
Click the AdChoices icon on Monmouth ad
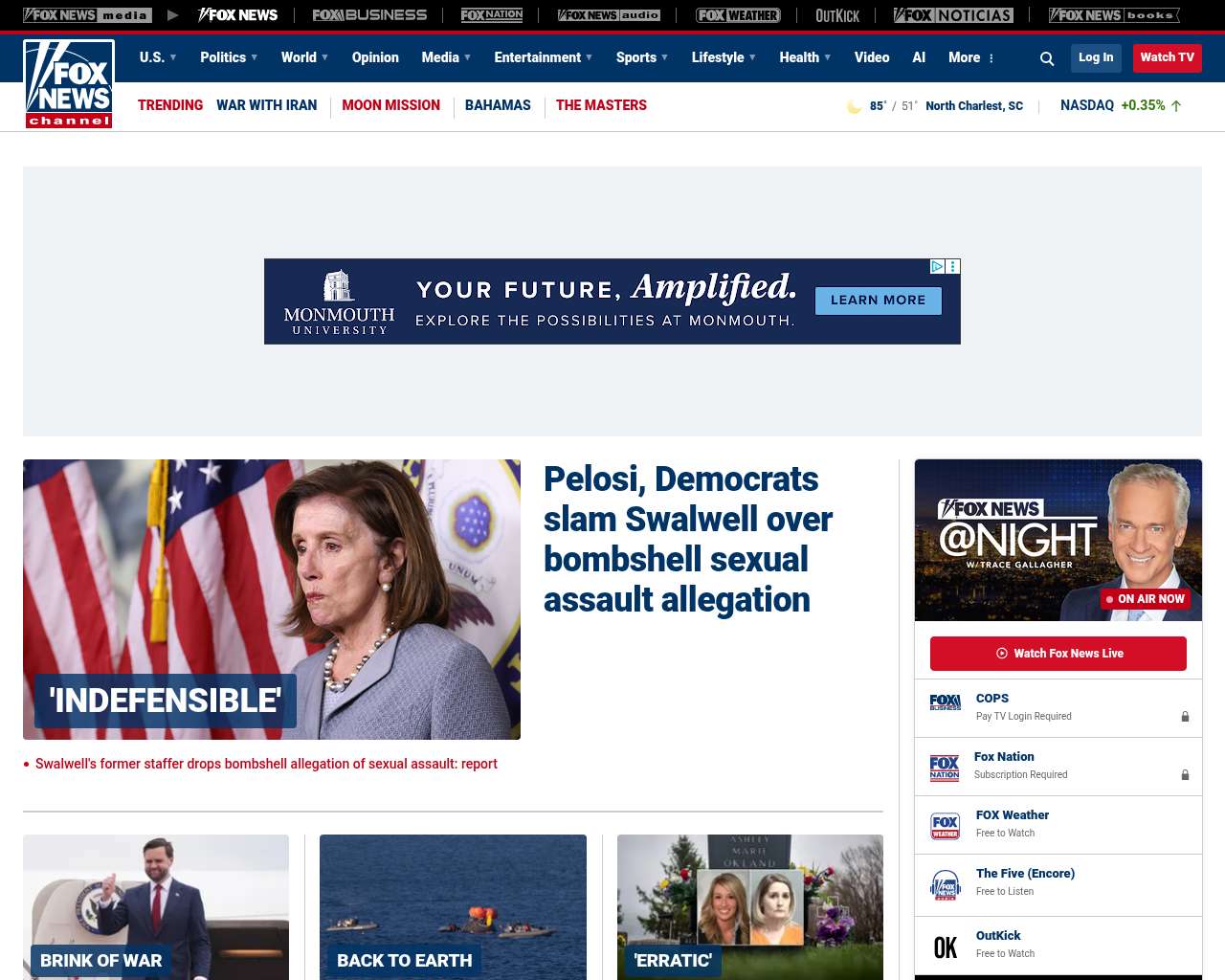(x=938, y=267)
